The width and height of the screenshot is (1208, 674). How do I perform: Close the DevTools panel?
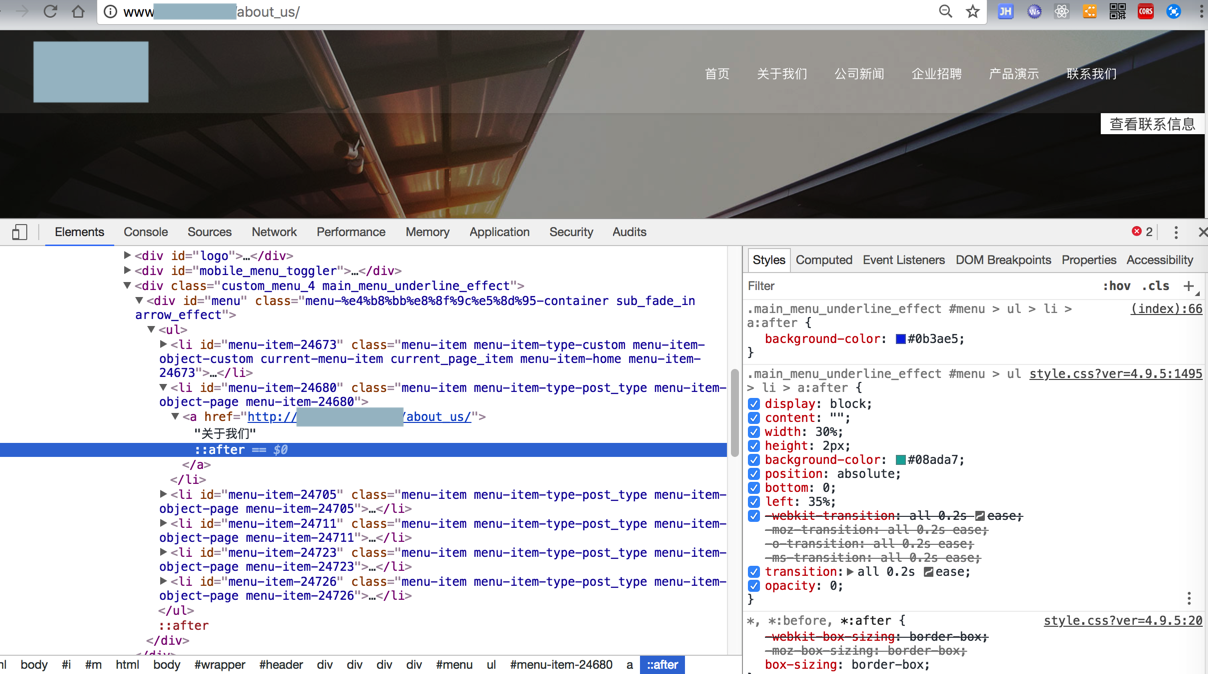[x=1202, y=232]
